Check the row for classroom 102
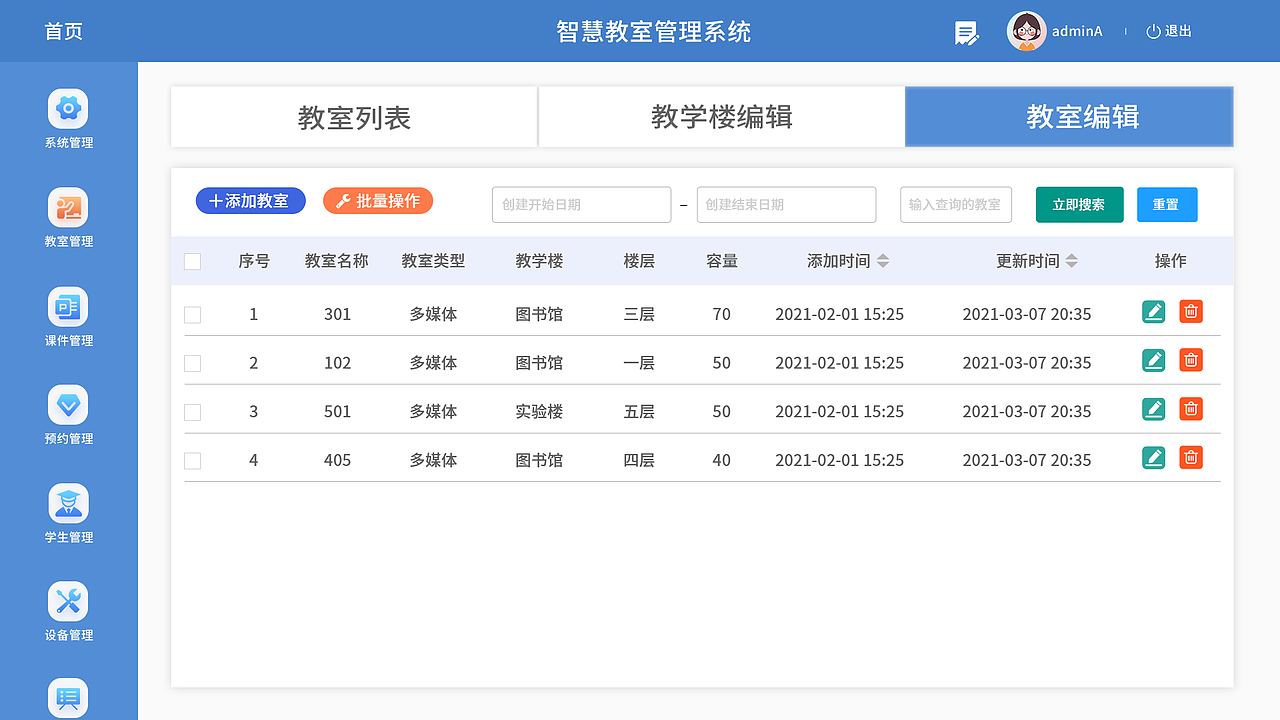The height and width of the screenshot is (720, 1280). point(193,364)
